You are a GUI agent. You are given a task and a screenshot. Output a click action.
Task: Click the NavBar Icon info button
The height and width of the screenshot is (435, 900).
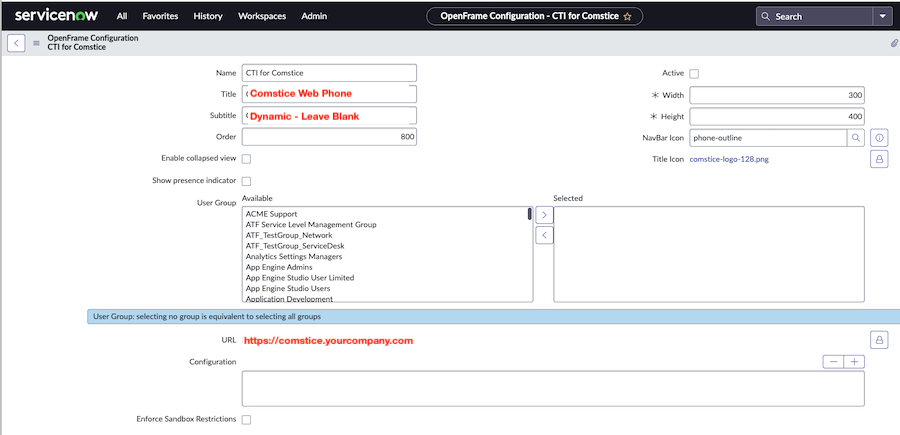point(879,138)
